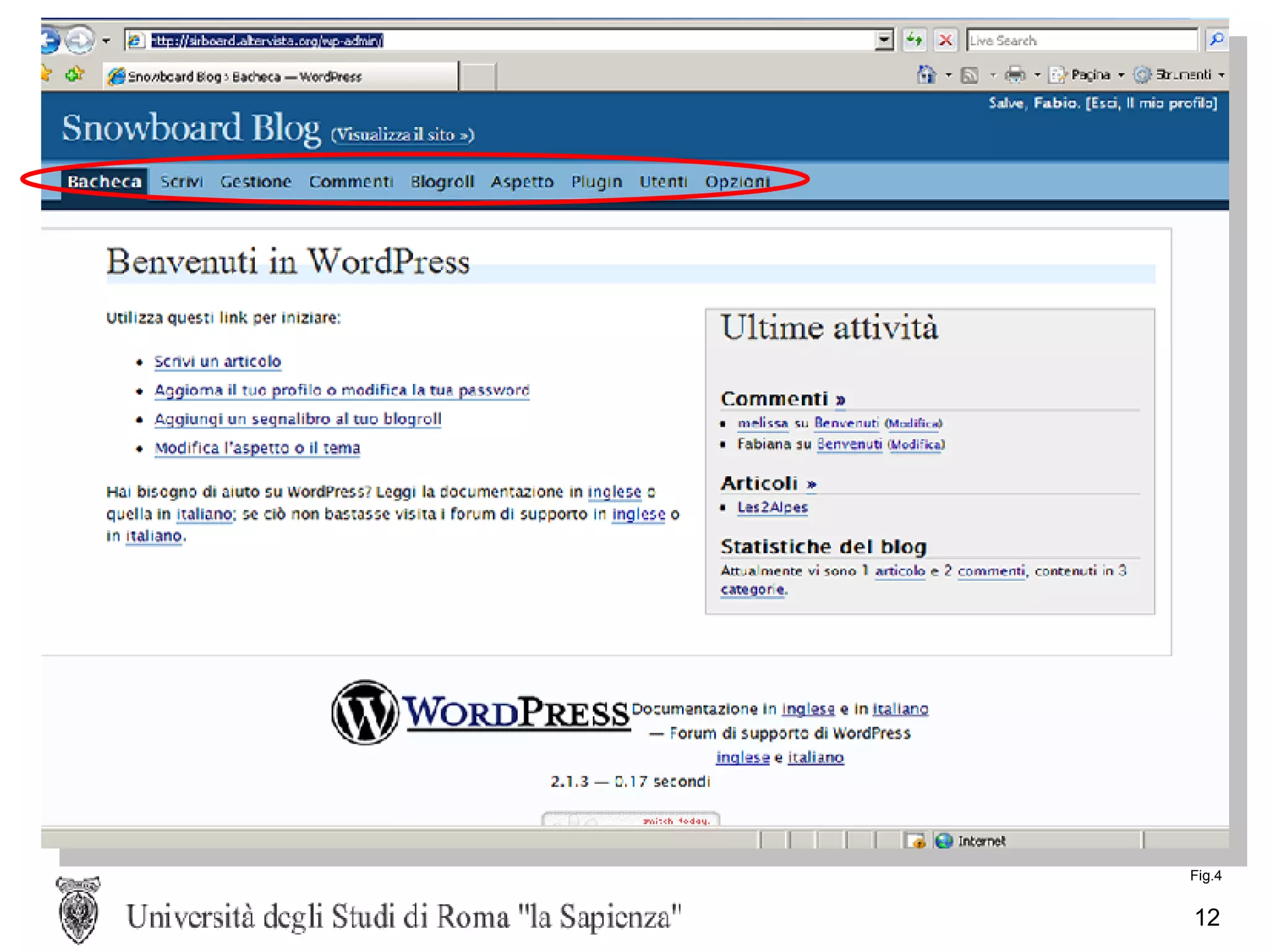
Task: Expand the Strumenti menu dropdown
Action: pyautogui.click(x=1221, y=75)
